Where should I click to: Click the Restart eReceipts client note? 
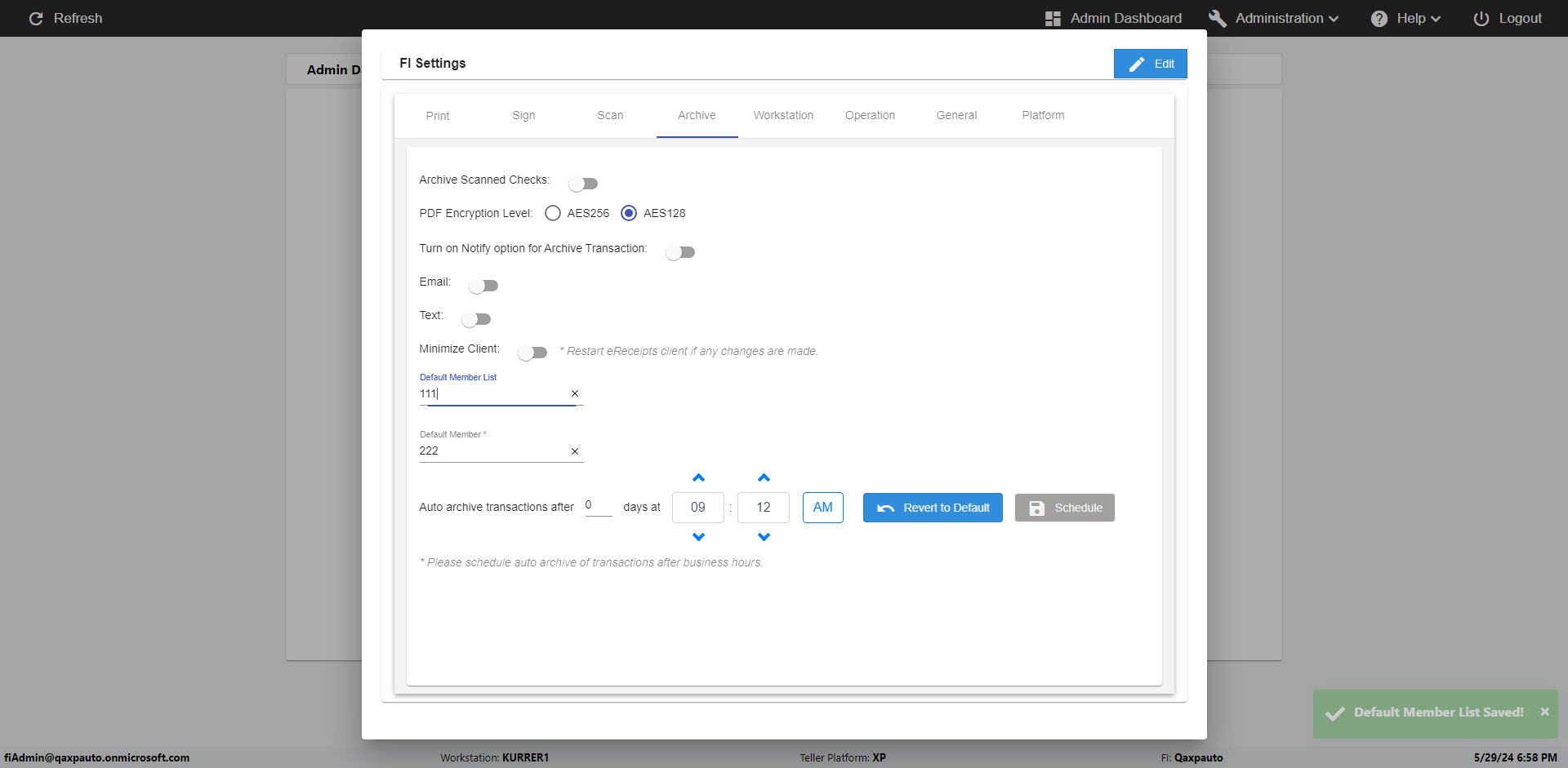689,351
